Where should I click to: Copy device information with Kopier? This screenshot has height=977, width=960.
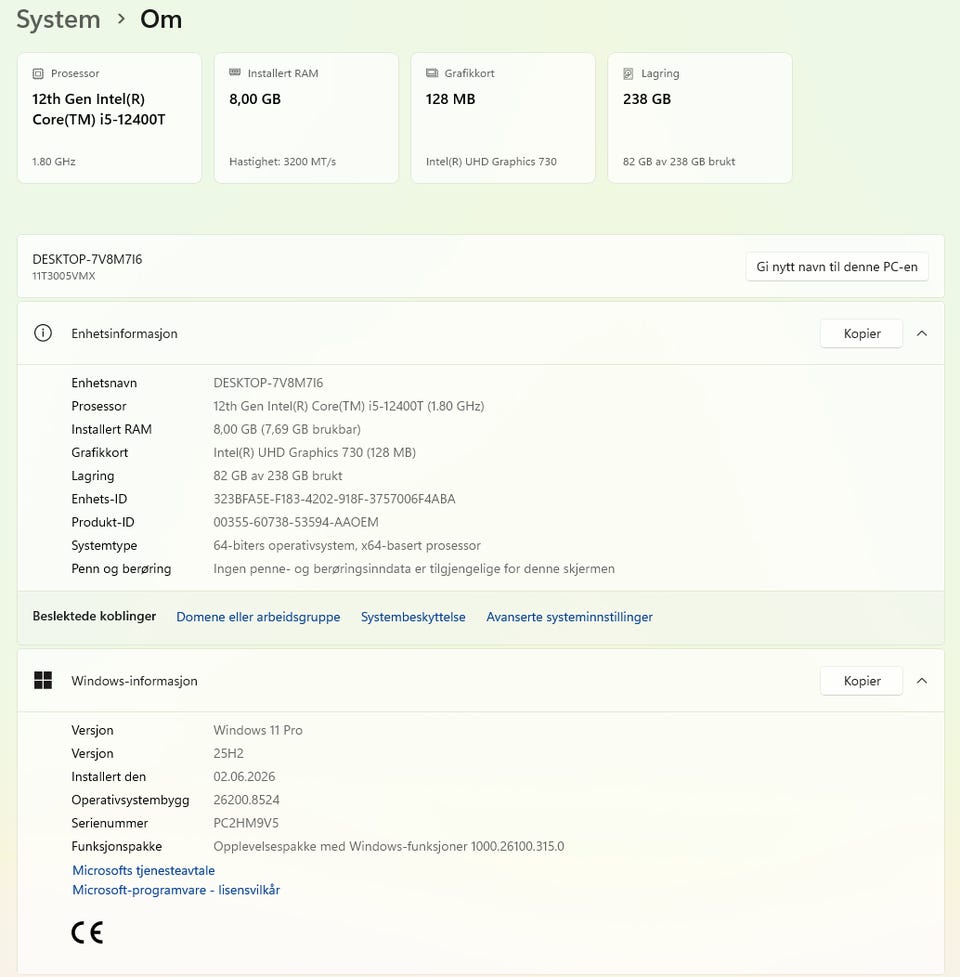862,333
